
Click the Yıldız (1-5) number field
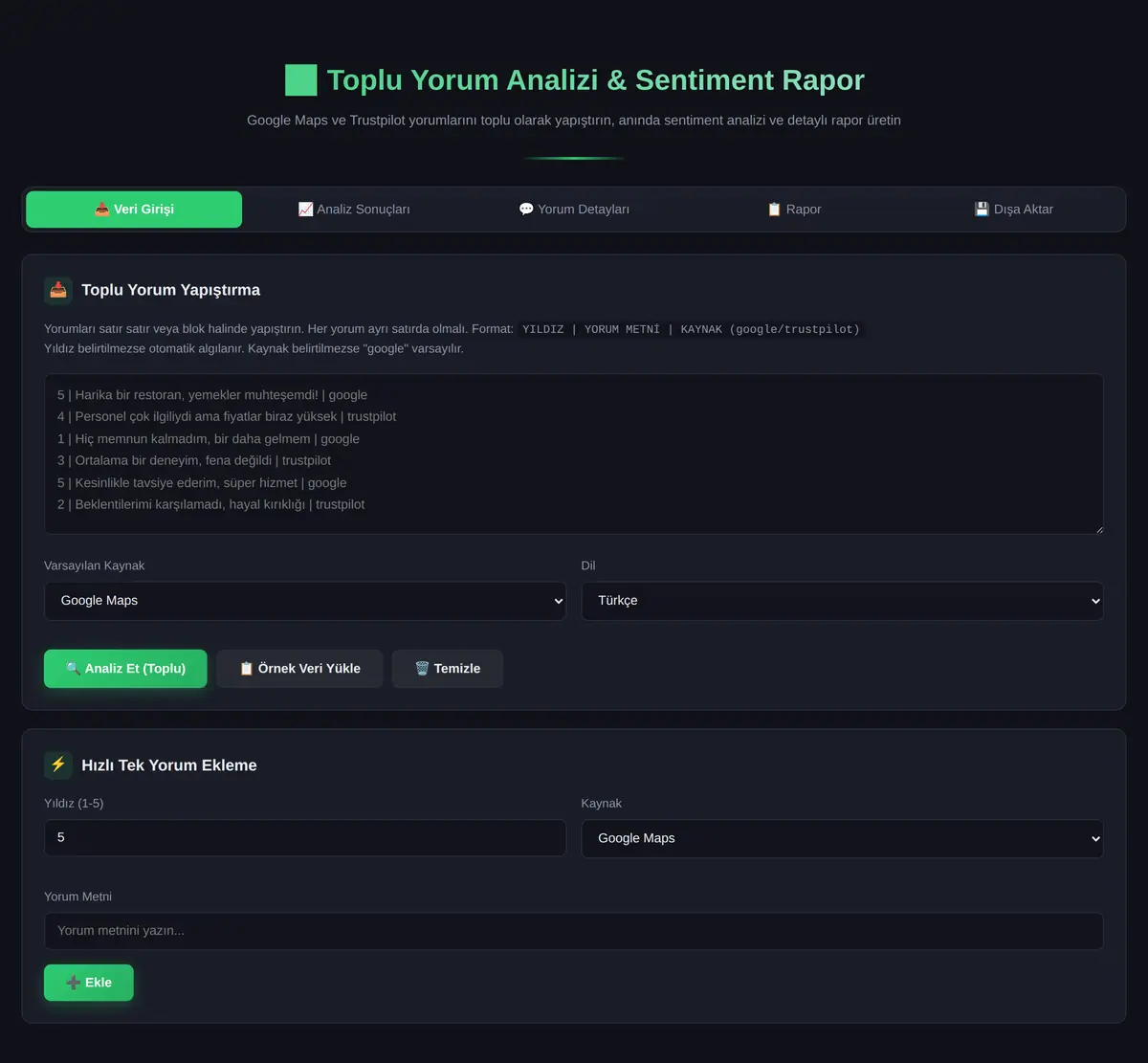click(305, 837)
